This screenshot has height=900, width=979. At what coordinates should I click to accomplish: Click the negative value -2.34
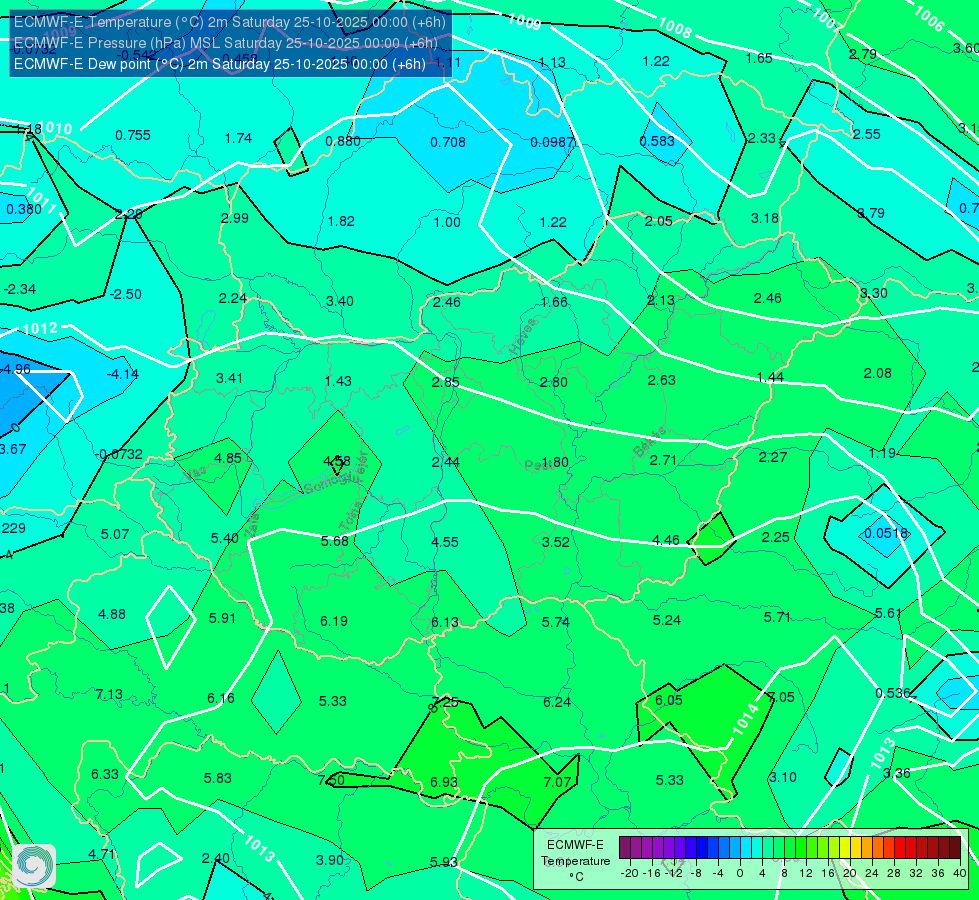click(20, 289)
